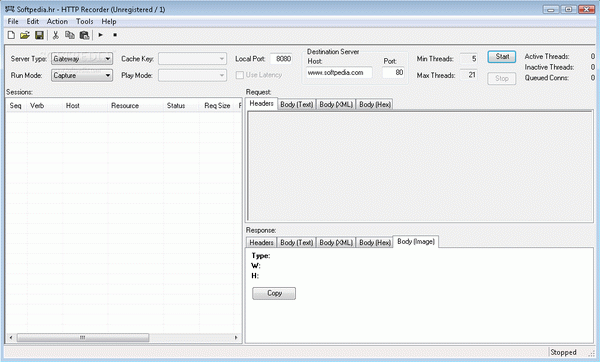Click the Sessions scrollbar left arrow
This screenshot has width=600, height=362.
point(11,338)
